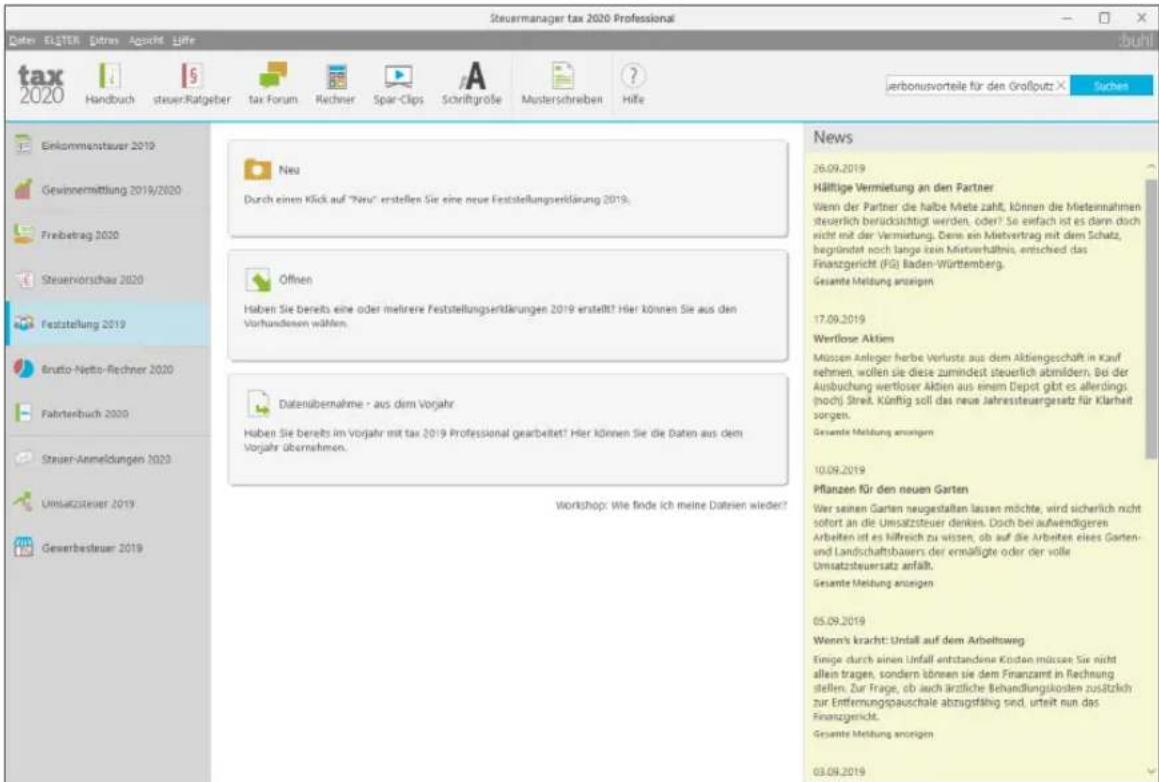Select Brutto-Netto-Rechner 2020 label

(x=107, y=369)
